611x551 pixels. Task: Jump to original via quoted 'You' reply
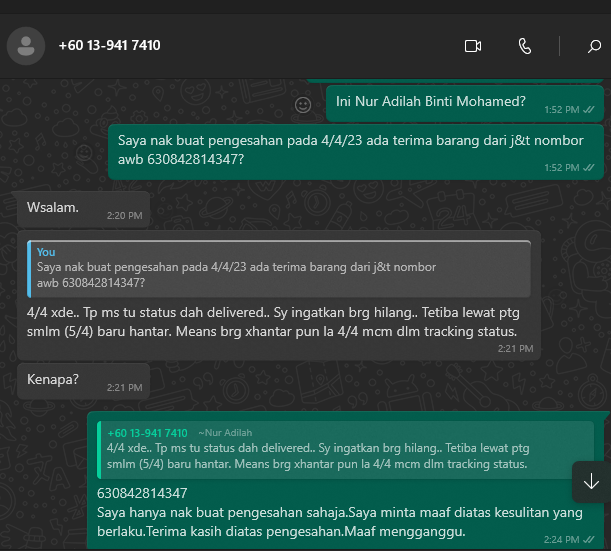280,268
